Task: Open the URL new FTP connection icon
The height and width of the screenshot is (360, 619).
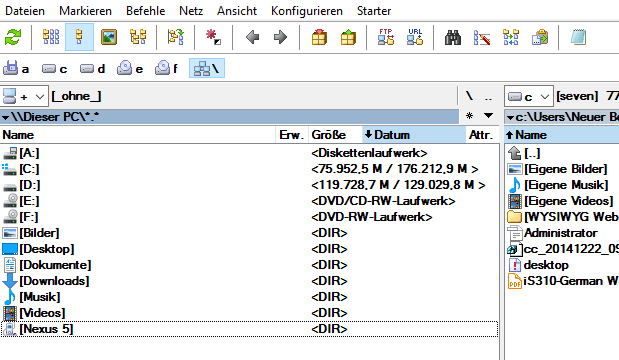Action: click(x=415, y=37)
